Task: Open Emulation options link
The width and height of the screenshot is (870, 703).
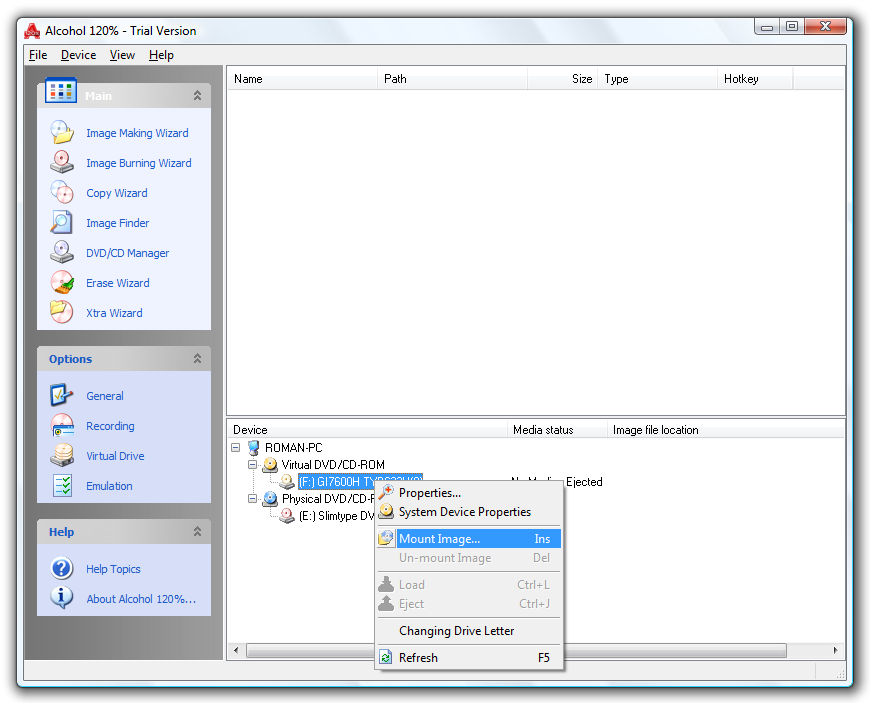Action: coord(109,486)
